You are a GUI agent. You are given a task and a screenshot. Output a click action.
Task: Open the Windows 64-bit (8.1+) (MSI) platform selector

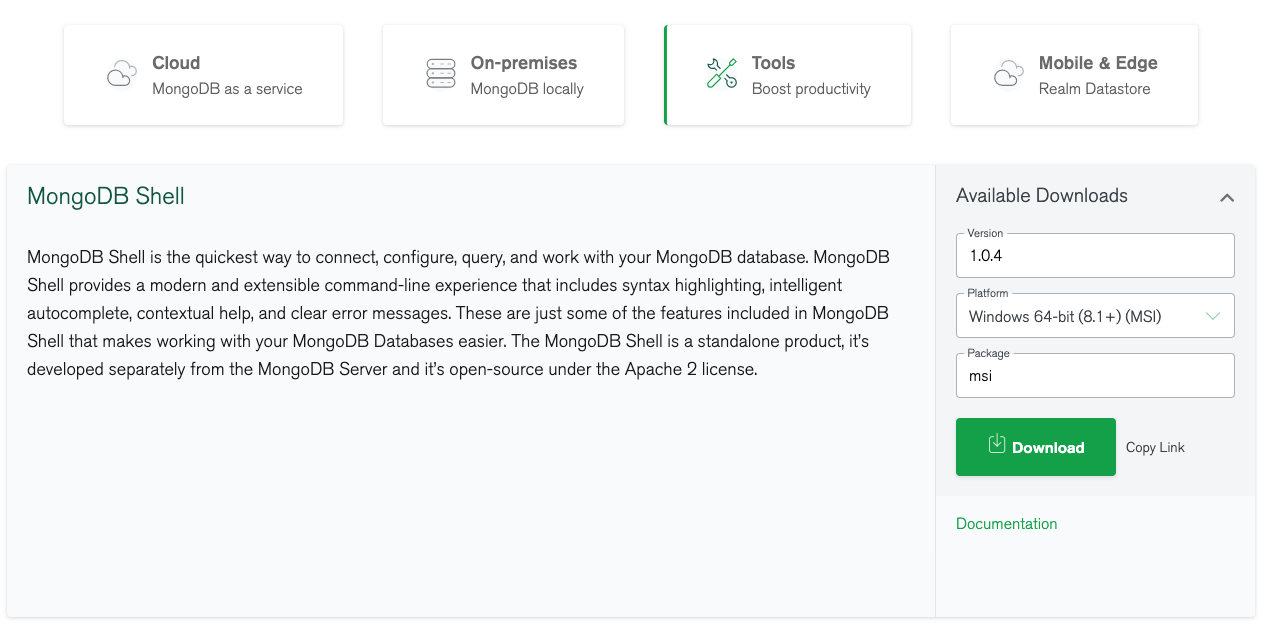[x=1080, y=317]
